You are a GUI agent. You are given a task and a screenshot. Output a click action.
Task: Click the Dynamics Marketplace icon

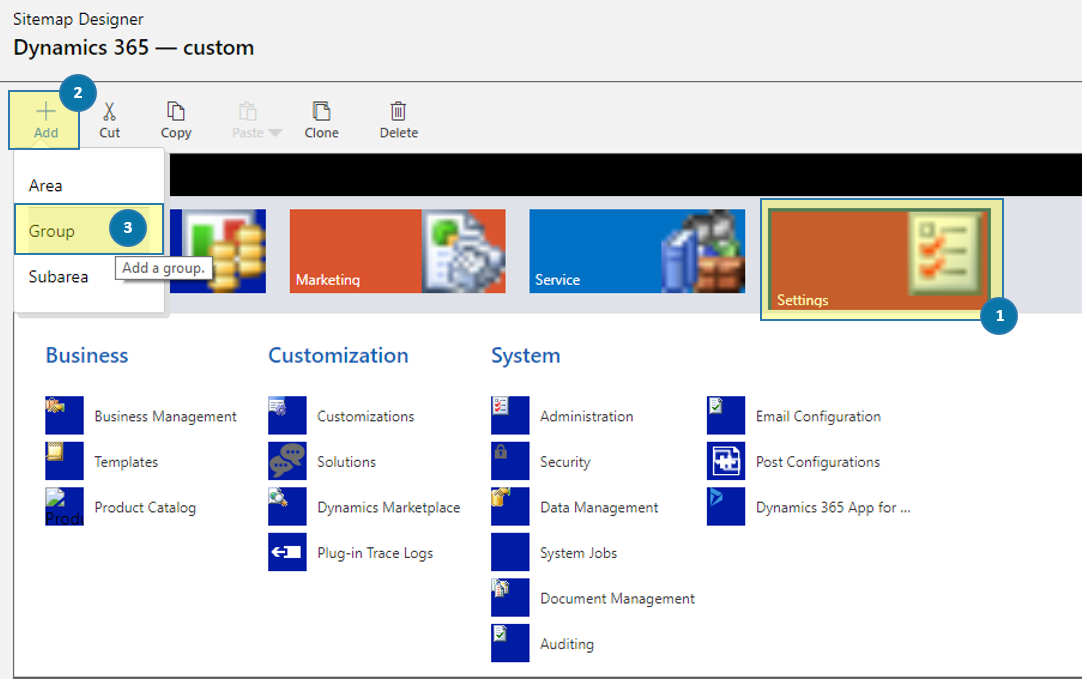287,507
